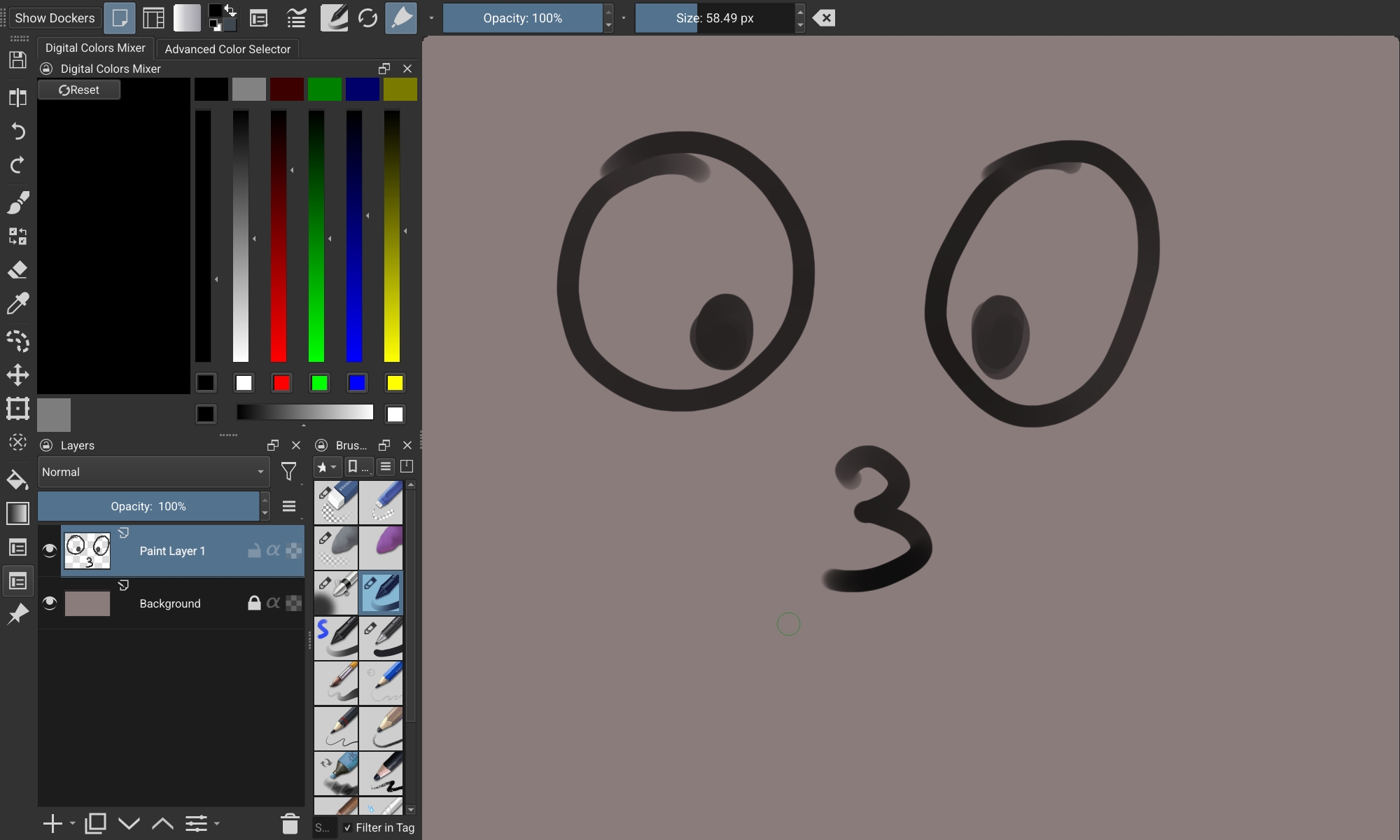The image size is (1400, 840).
Task: Open the Normal blending mode dropdown
Action: point(153,472)
